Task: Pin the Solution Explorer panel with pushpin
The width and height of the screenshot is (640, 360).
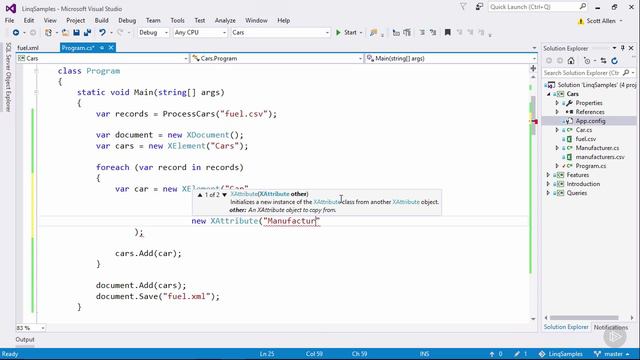Action: click(622, 48)
